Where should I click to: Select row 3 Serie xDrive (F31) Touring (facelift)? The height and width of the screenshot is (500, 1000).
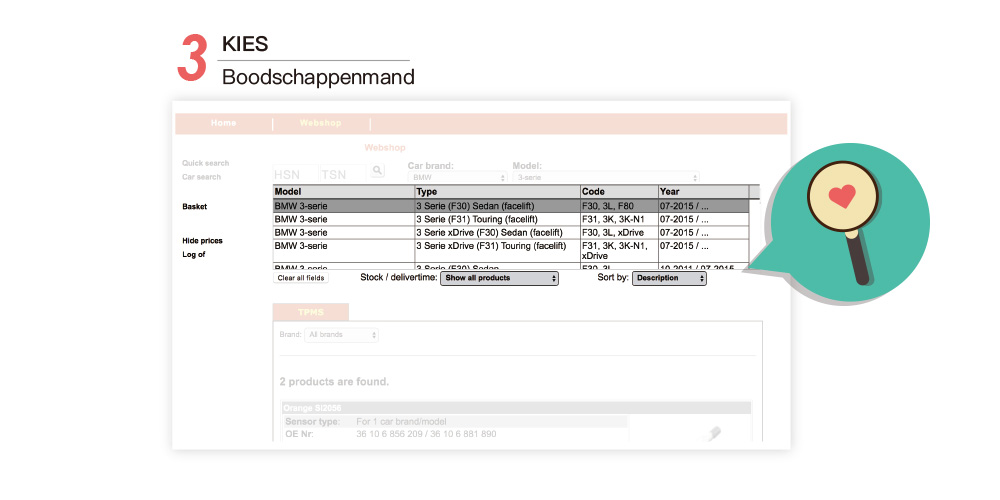511,251
